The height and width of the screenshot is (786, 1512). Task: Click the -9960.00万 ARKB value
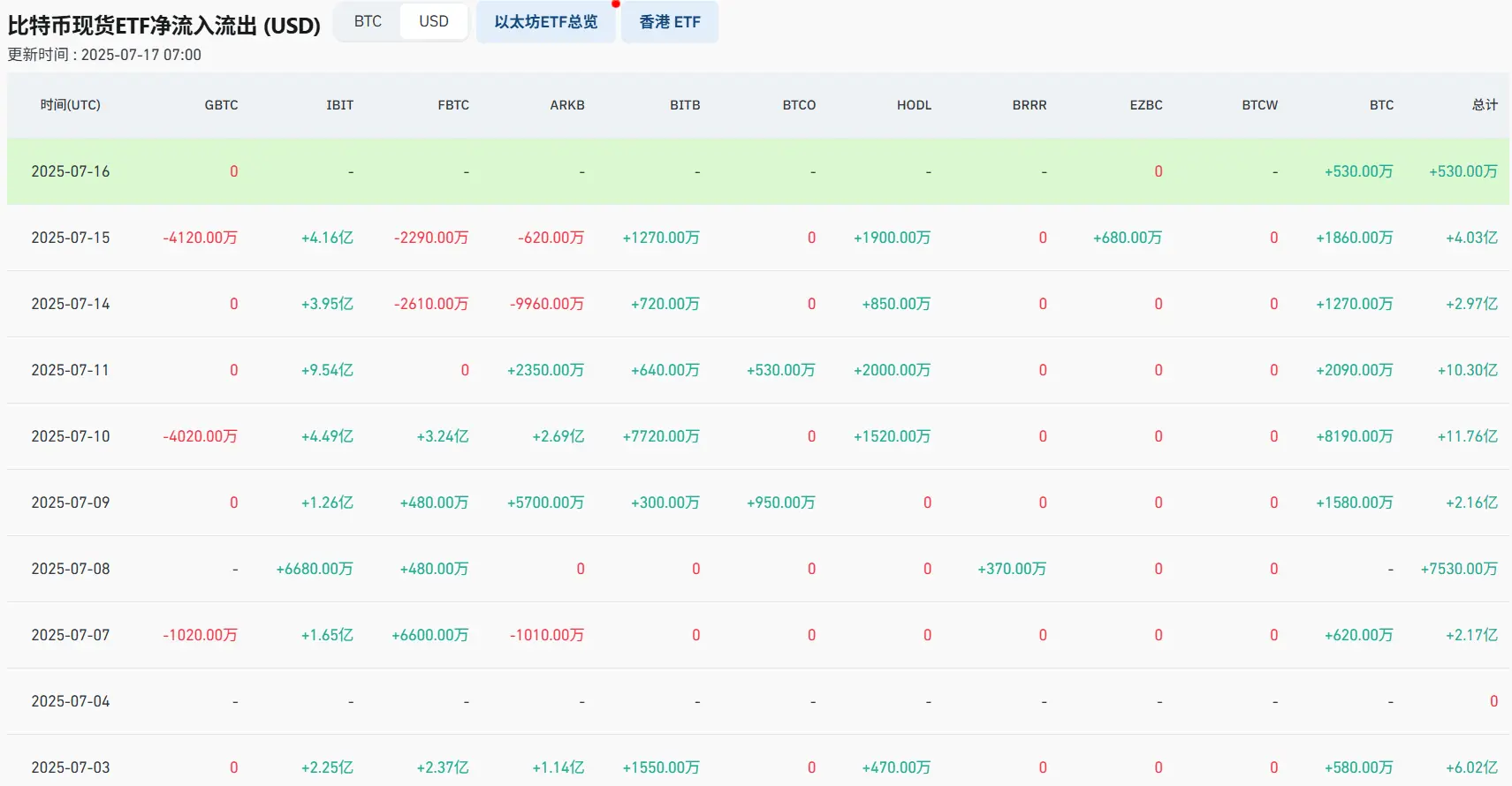547,304
